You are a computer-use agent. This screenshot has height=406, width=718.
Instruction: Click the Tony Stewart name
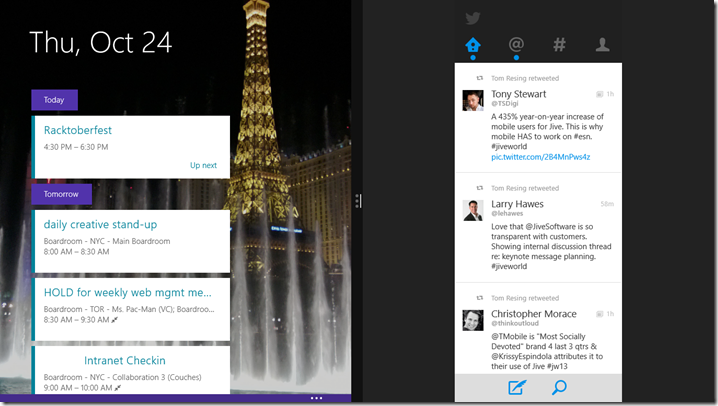pyautogui.click(x=518, y=94)
